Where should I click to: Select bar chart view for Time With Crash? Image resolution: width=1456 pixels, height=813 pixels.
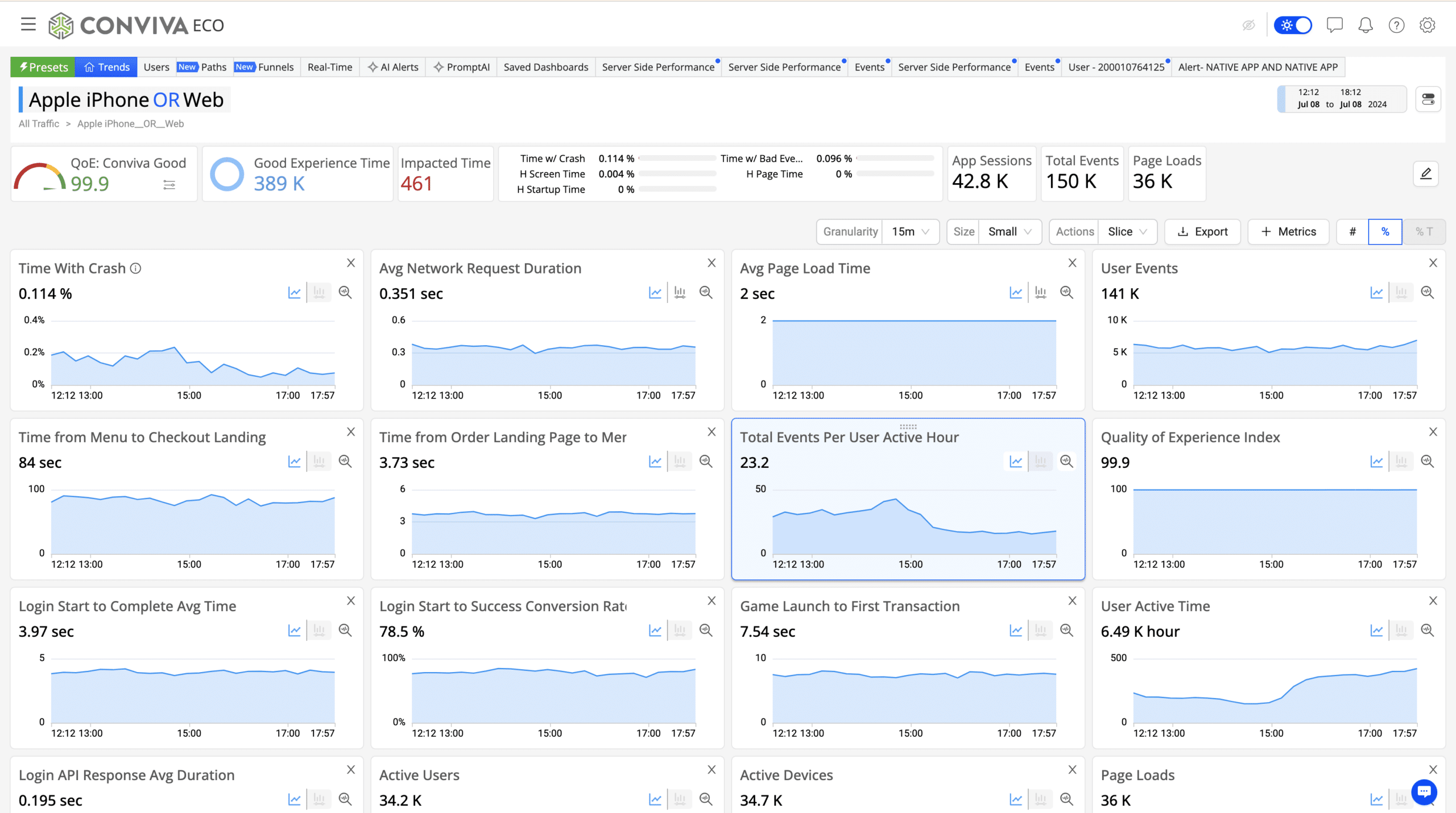tap(319, 293)
